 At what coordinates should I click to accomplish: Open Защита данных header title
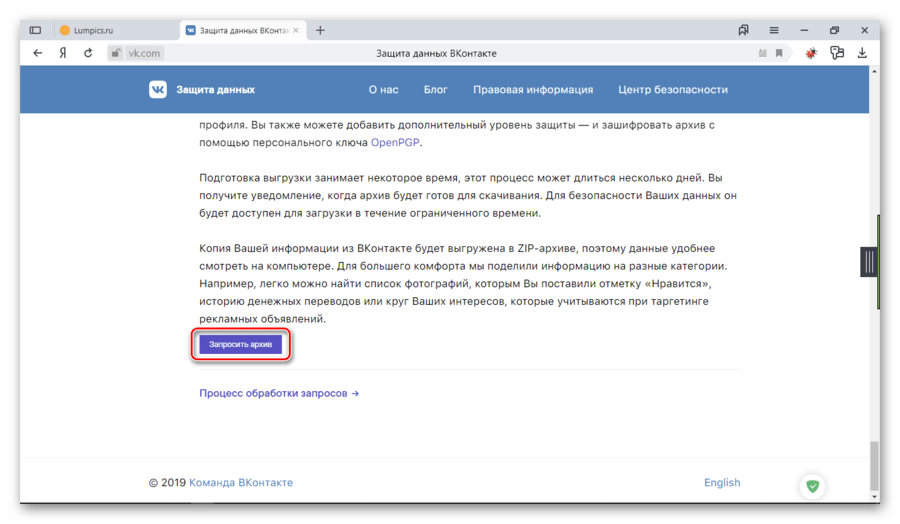(215, 90)
